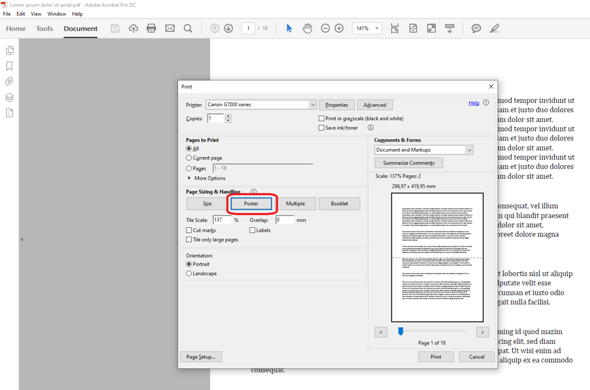Choose the selection arrow tool

click(289, 28)
